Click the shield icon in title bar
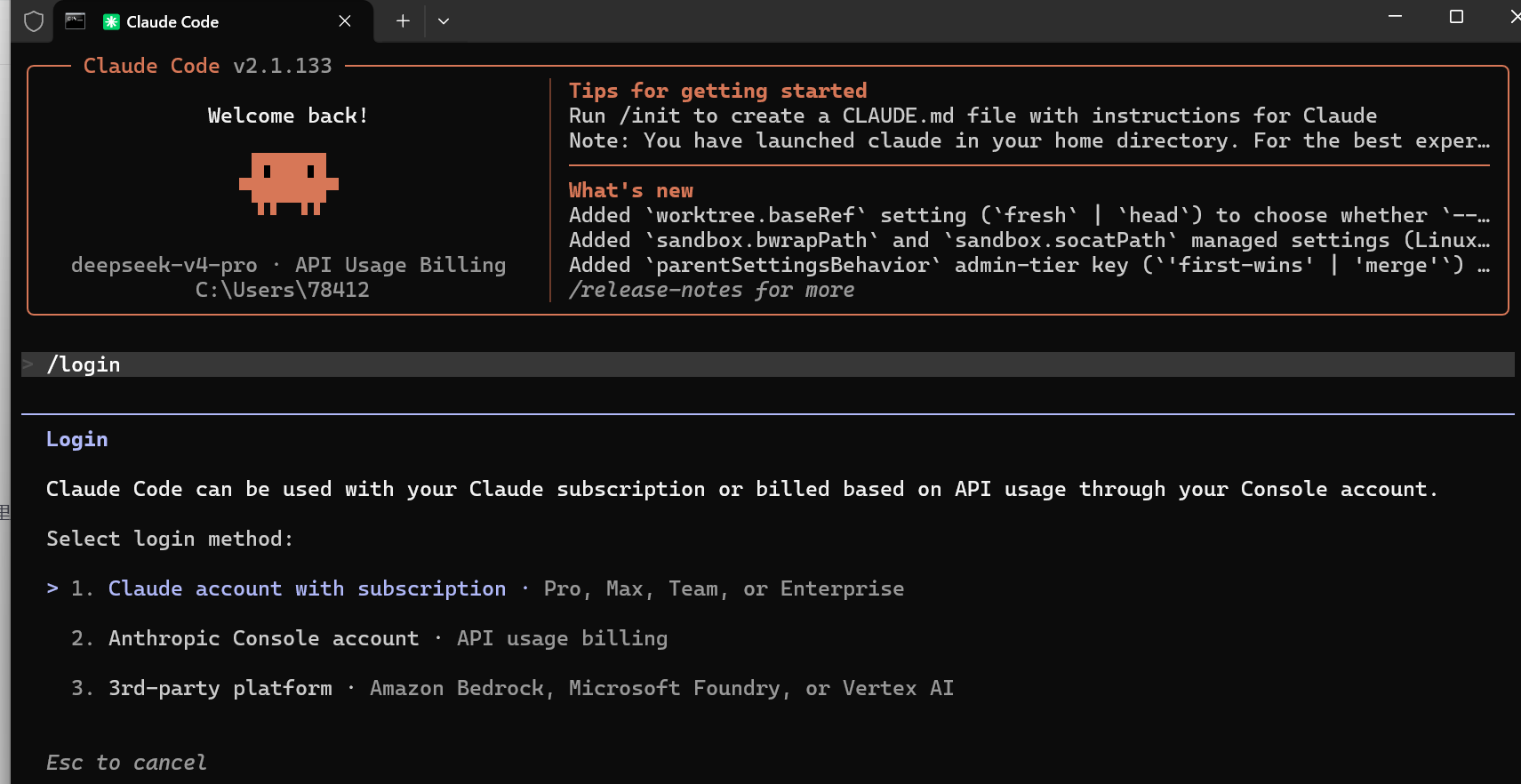The height and width of the screenshot is (784, 1521). pyautogui.click(x=34, y=21)
